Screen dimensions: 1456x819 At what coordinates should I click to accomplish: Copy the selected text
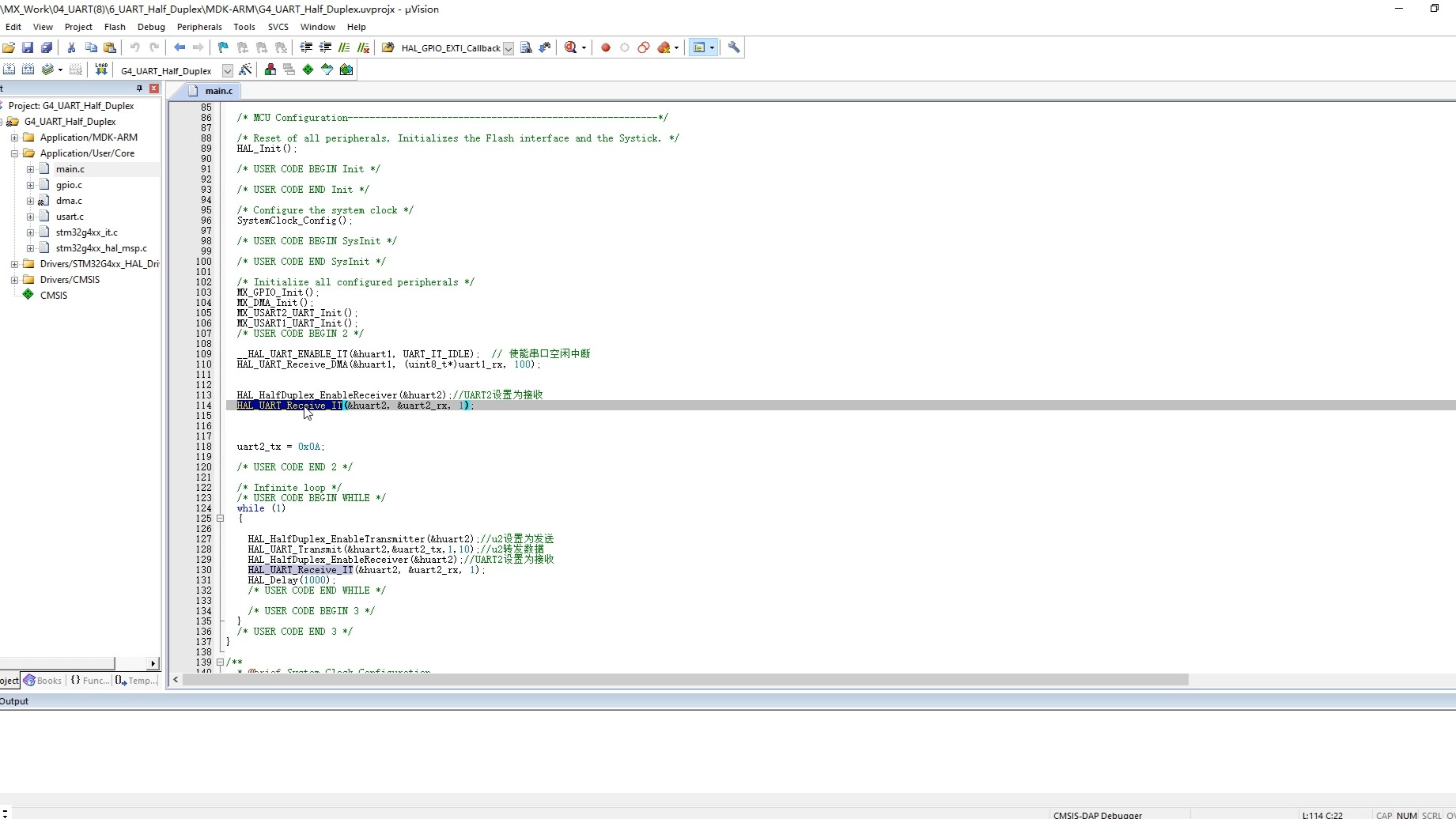pyautogui.click(x=91, y=47)
